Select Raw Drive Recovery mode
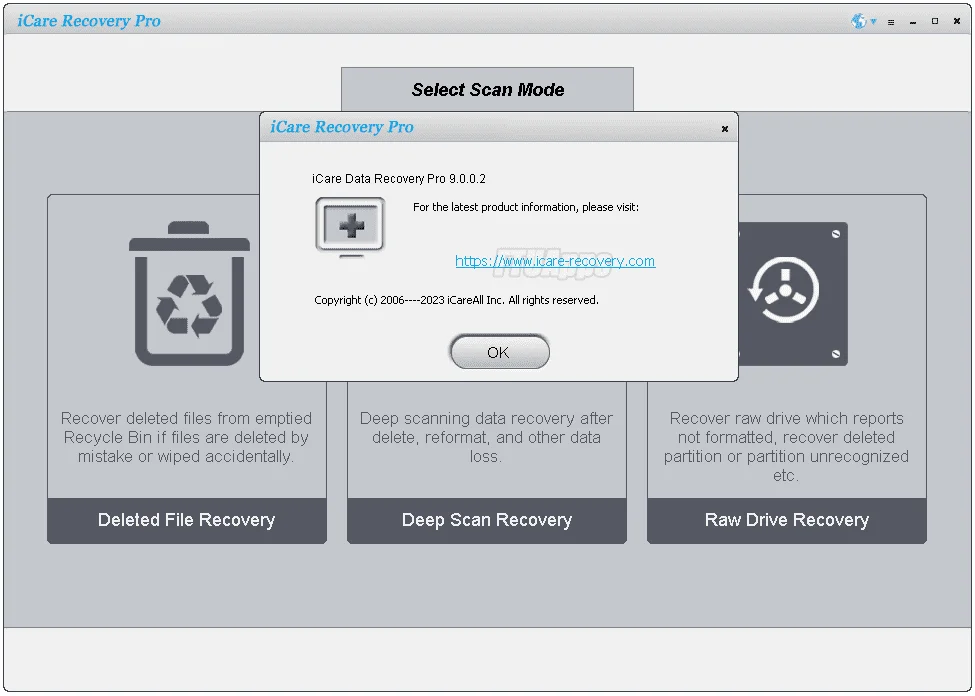 (x=787, y=520)
